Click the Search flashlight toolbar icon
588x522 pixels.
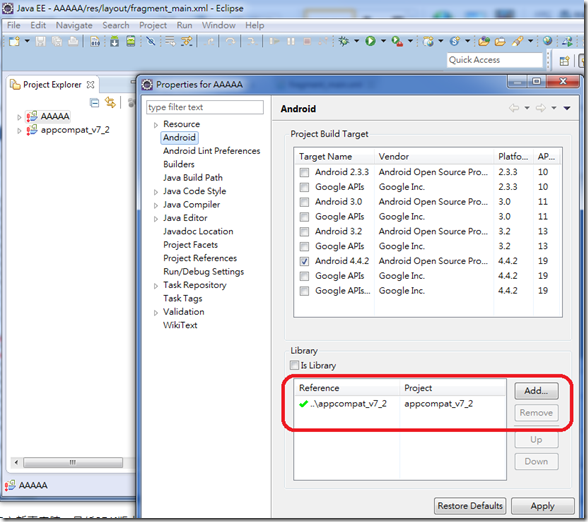coord(518,41)
